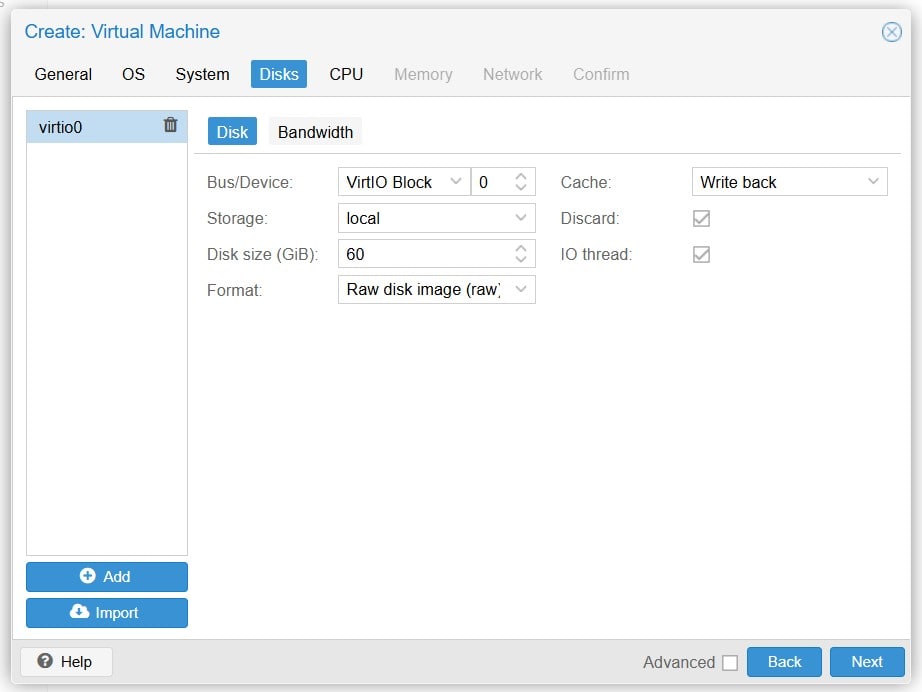This screenshot has height=692, width=922.
Task: Open the Bus/Device VirtIO Block dropdown
Action: coord(455,182)
